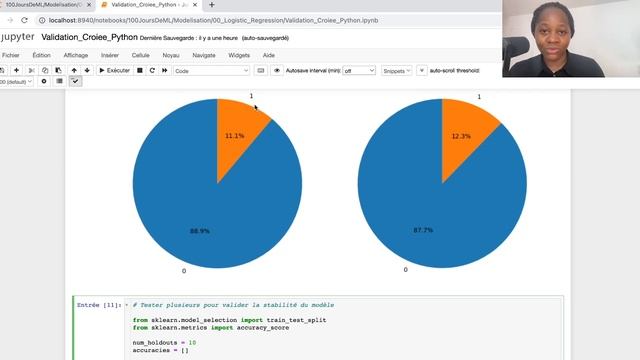This screenshot has height=360, width=640.
Task: Interrupt the kernel with the stop icon
Action: (140, 71)
